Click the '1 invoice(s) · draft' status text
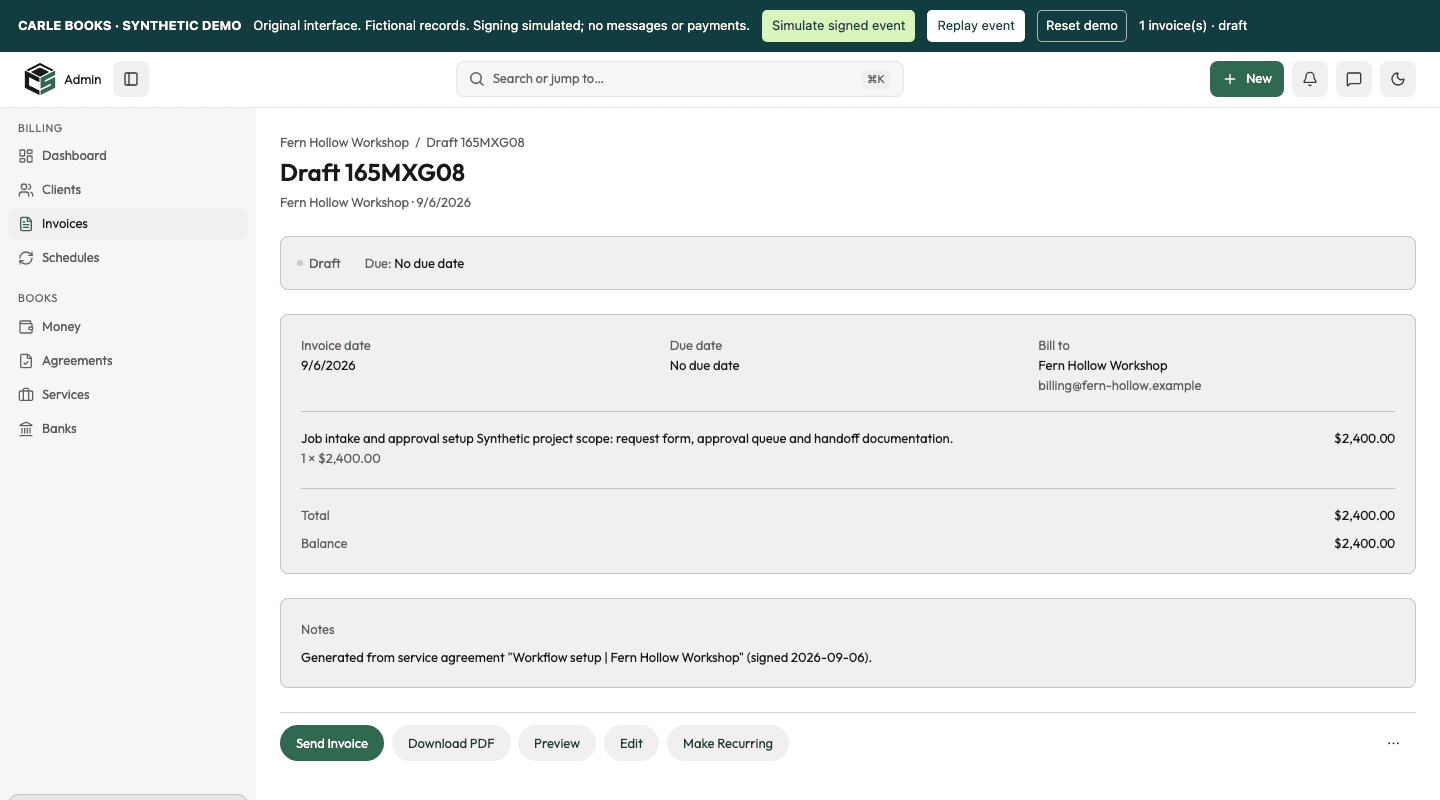The height and width of the screenshot is (800, 1440). [1193, 26]
